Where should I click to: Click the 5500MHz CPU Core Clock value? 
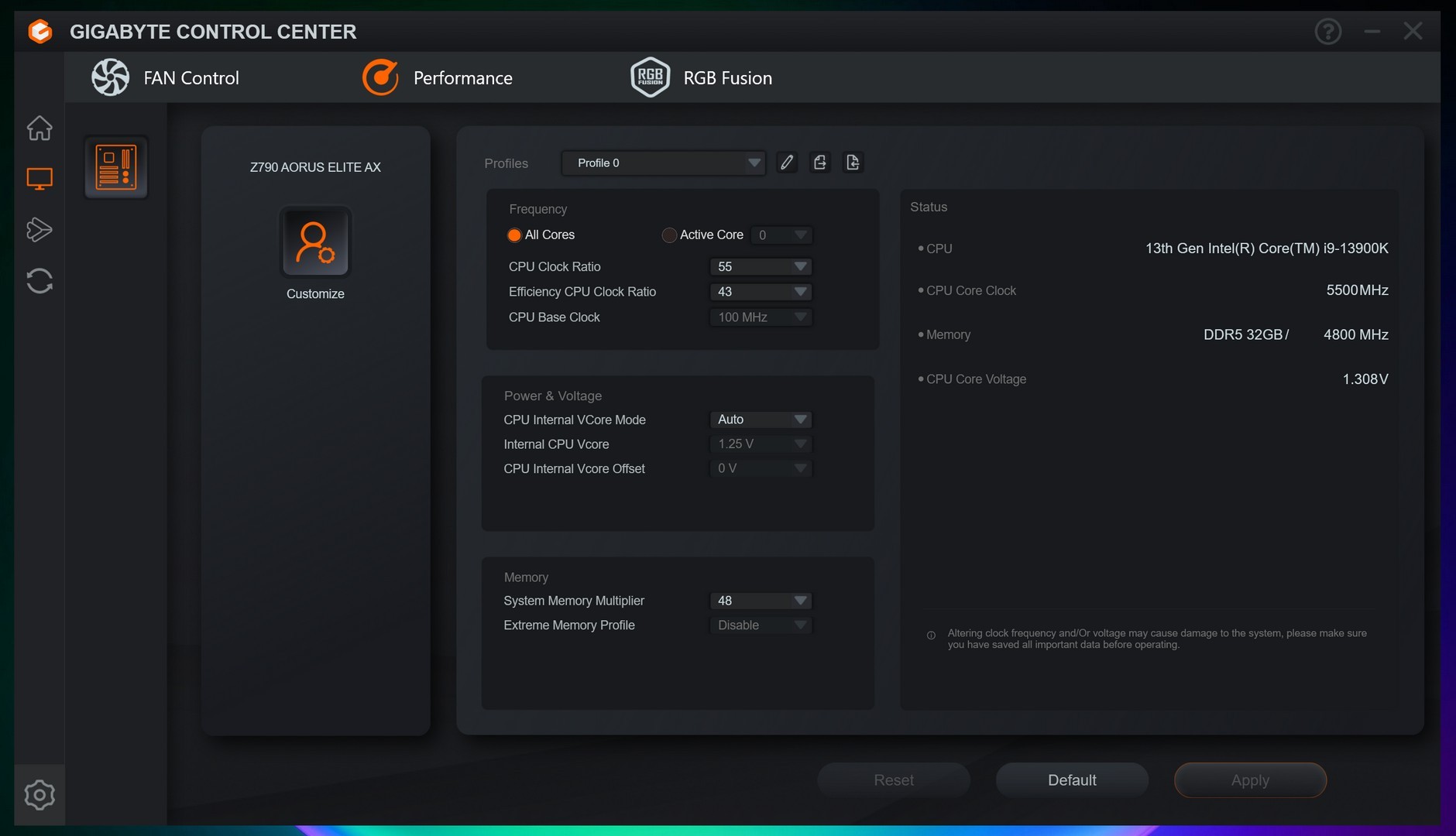click(1357, 290)
